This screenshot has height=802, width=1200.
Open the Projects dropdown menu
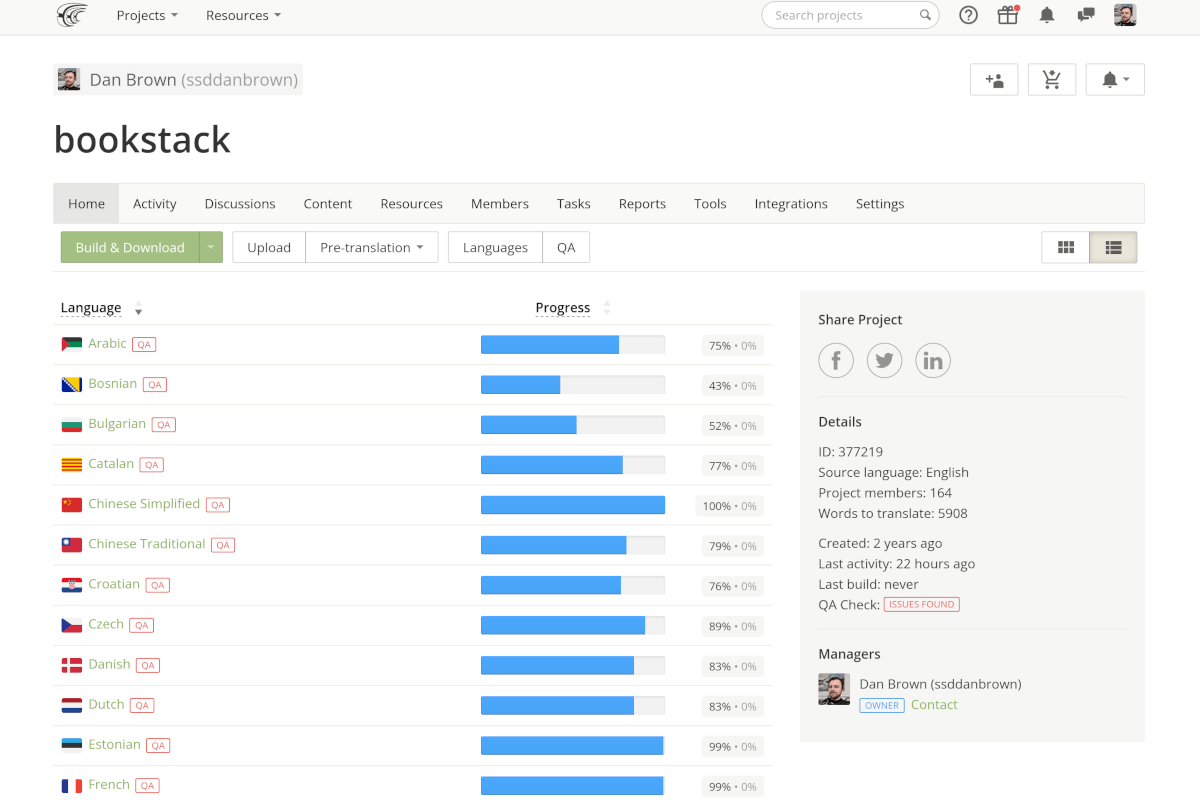point(147,15)
